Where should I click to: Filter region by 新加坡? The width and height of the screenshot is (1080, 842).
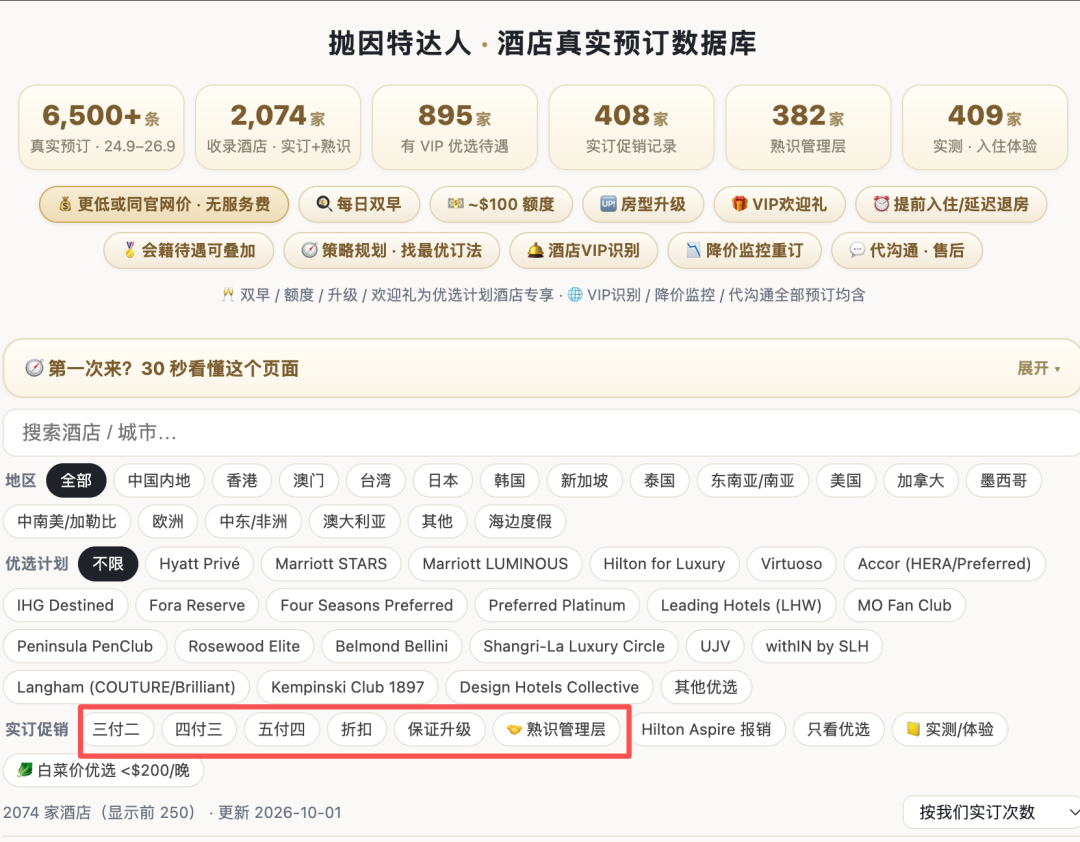(x=584, y=480)
